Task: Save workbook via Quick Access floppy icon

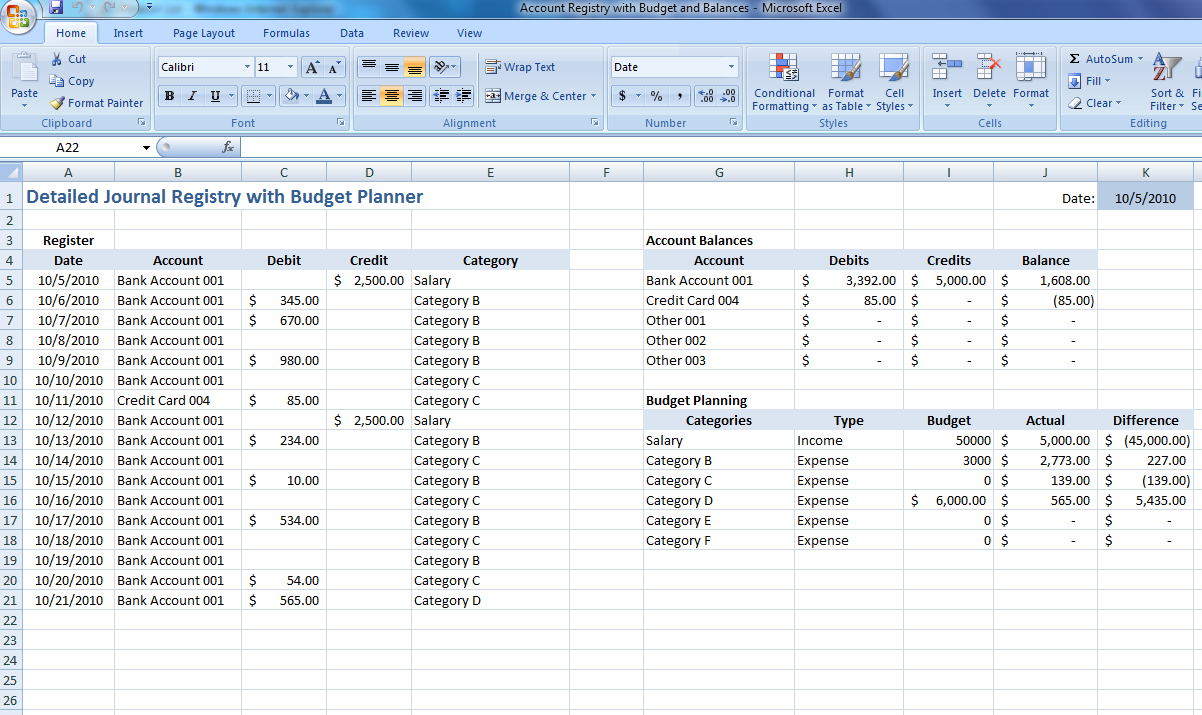Action: [56, 7]
